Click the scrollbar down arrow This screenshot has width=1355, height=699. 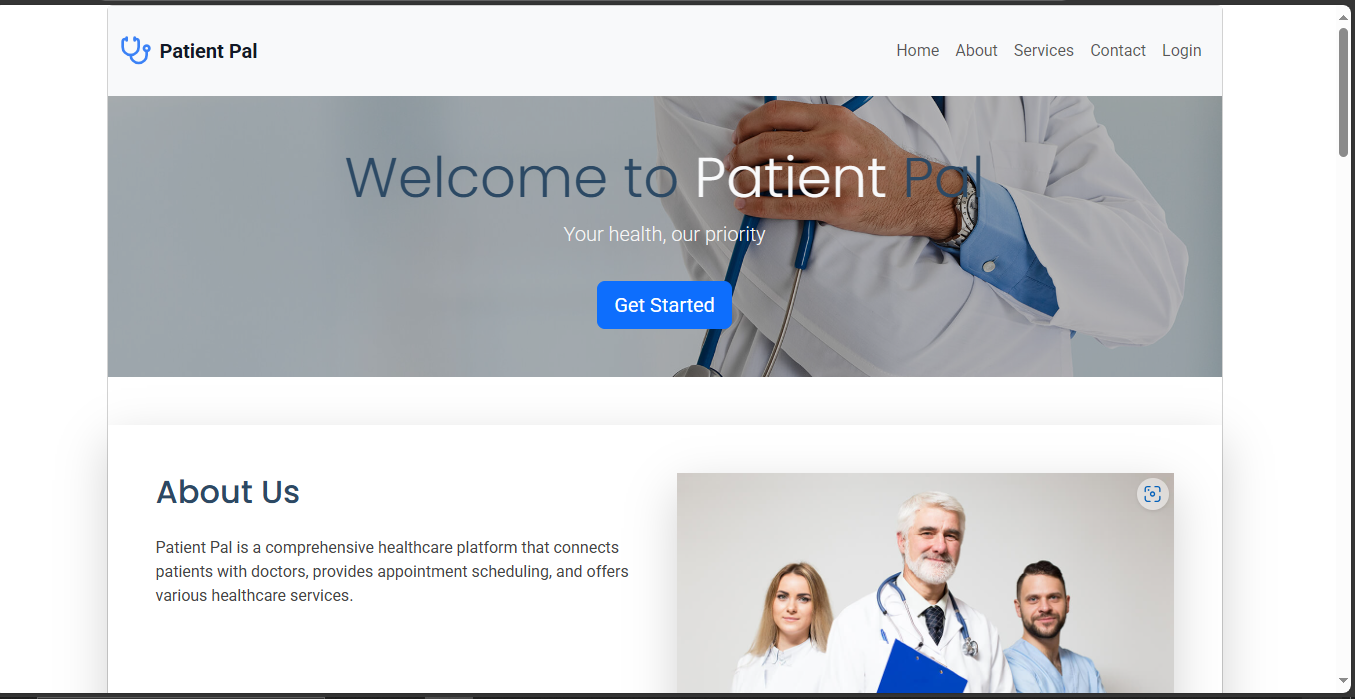tap(1344, 680)
